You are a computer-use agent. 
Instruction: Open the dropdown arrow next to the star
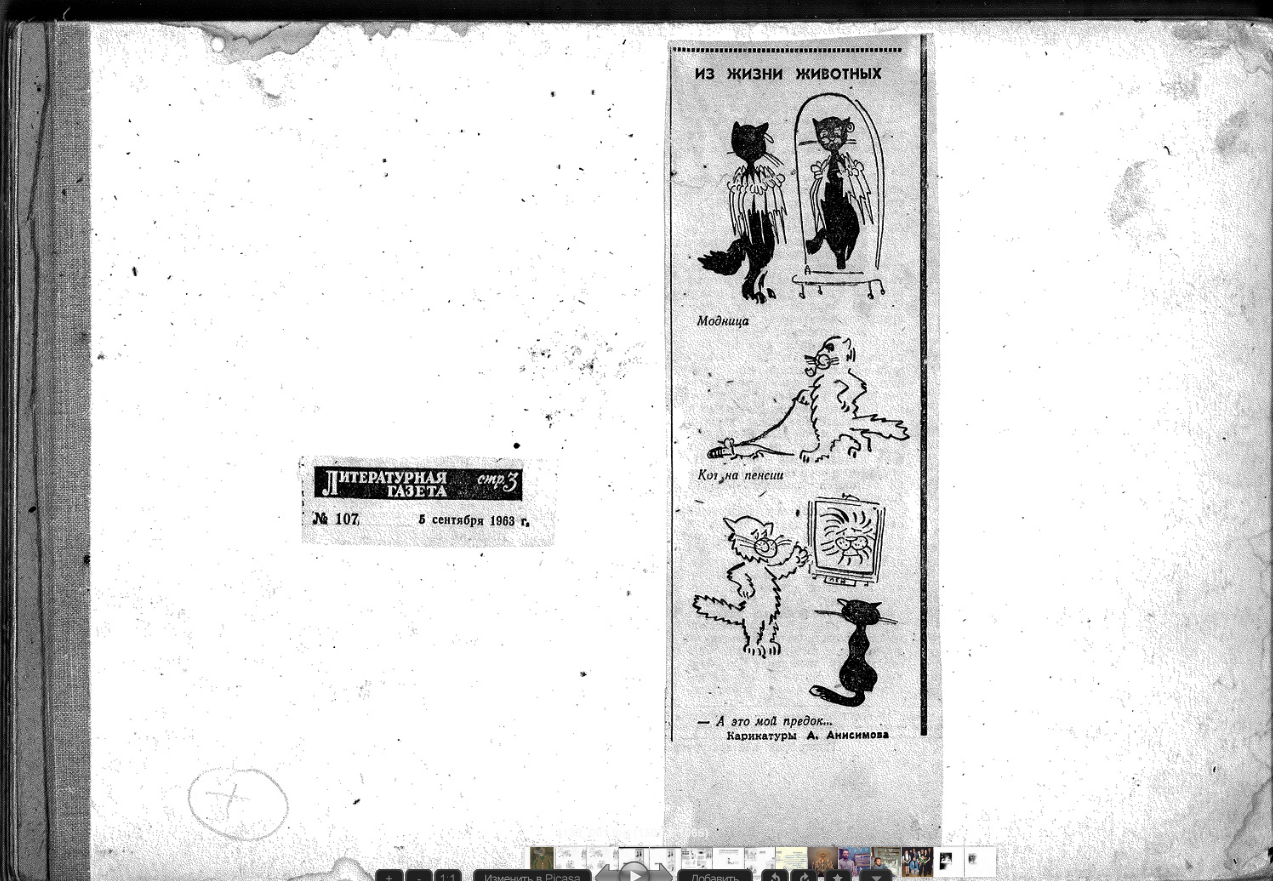(876, 876)
